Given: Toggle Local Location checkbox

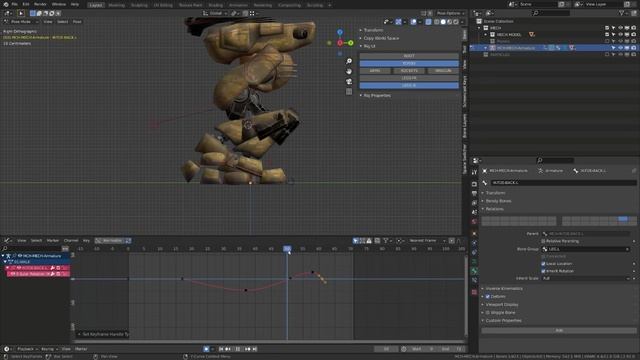Looking at the screenshot, I should (543, 264).
